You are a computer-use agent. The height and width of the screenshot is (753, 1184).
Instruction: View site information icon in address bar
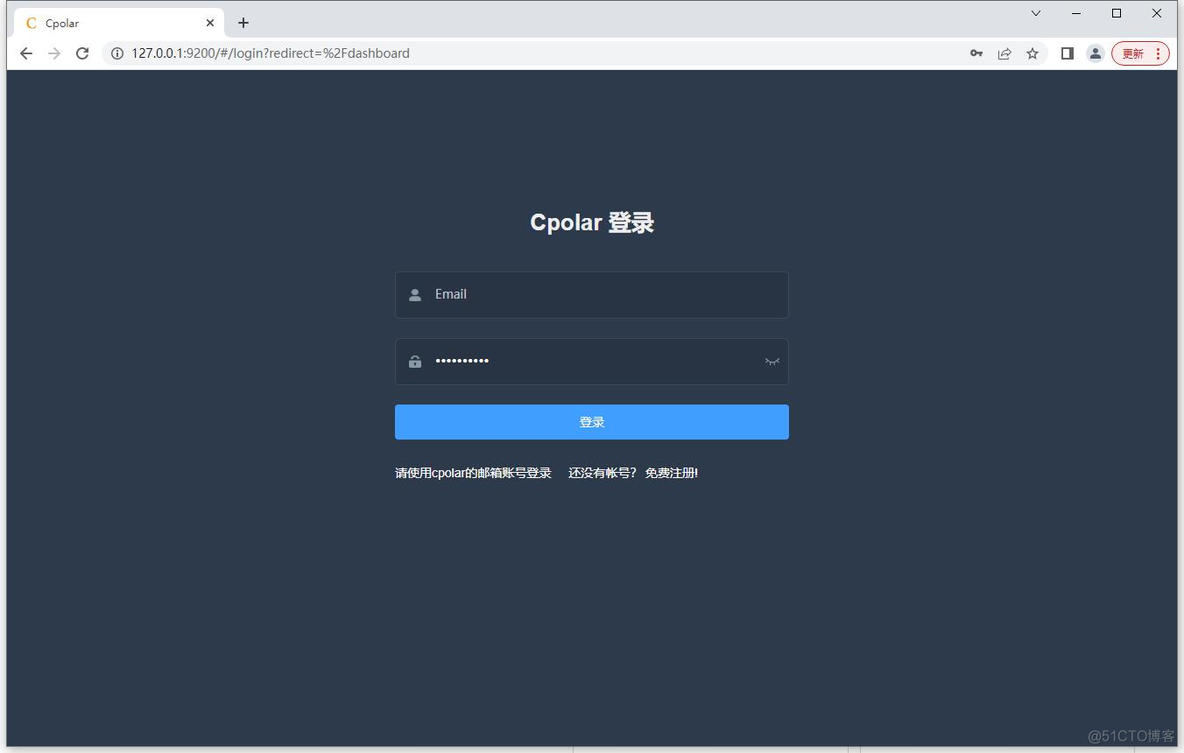[x=117, y=54]
